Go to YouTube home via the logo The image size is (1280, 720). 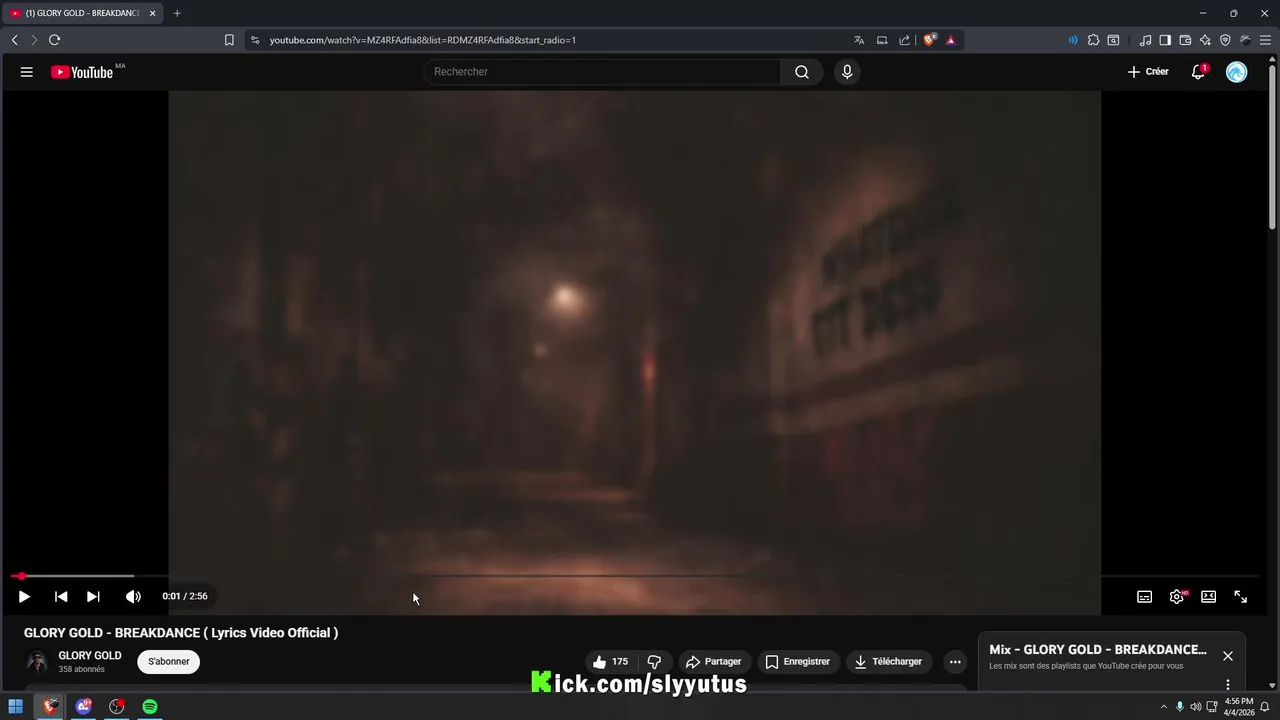click(x=82, y=72)
